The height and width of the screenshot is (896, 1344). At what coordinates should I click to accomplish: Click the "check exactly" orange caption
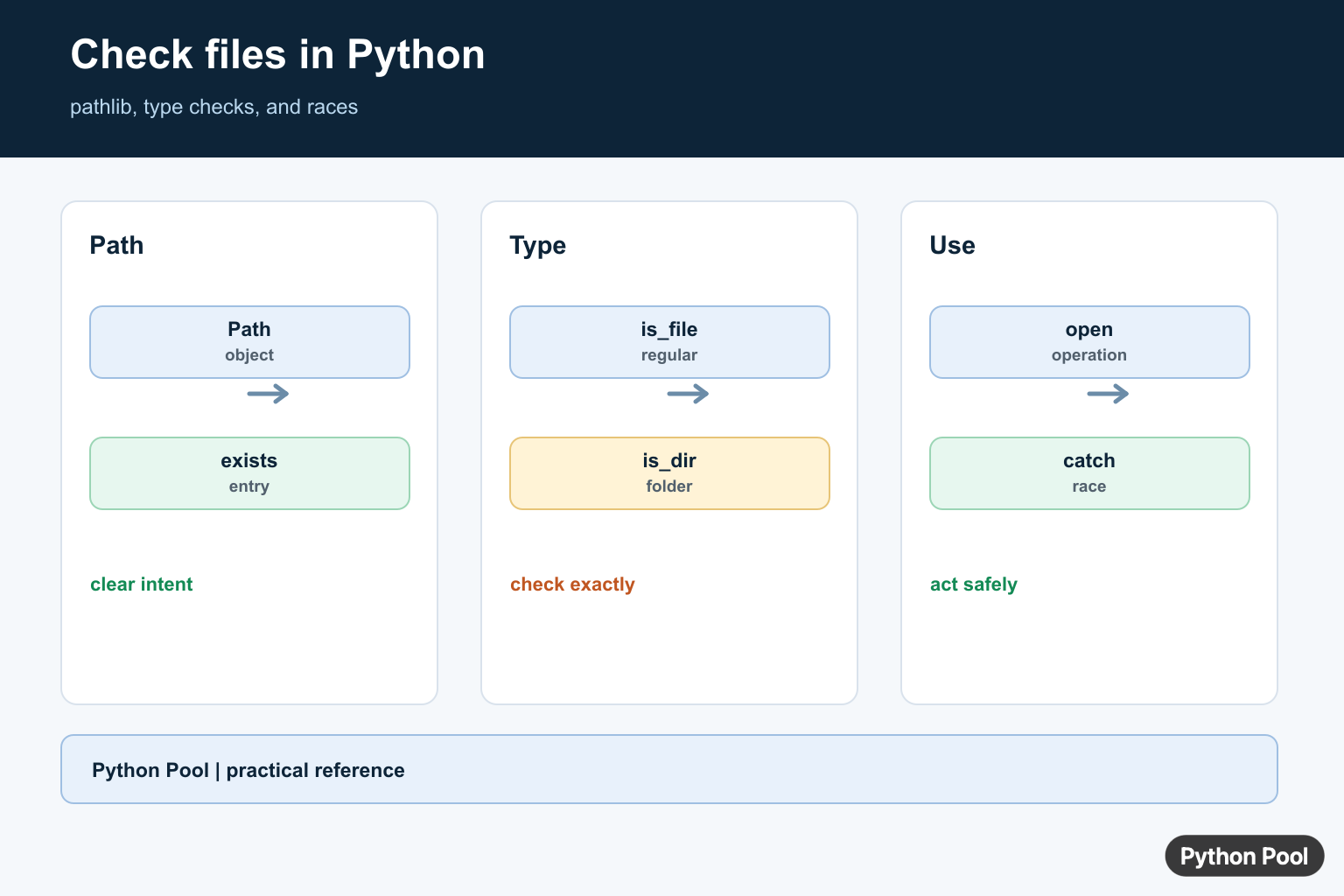[572, 584]
